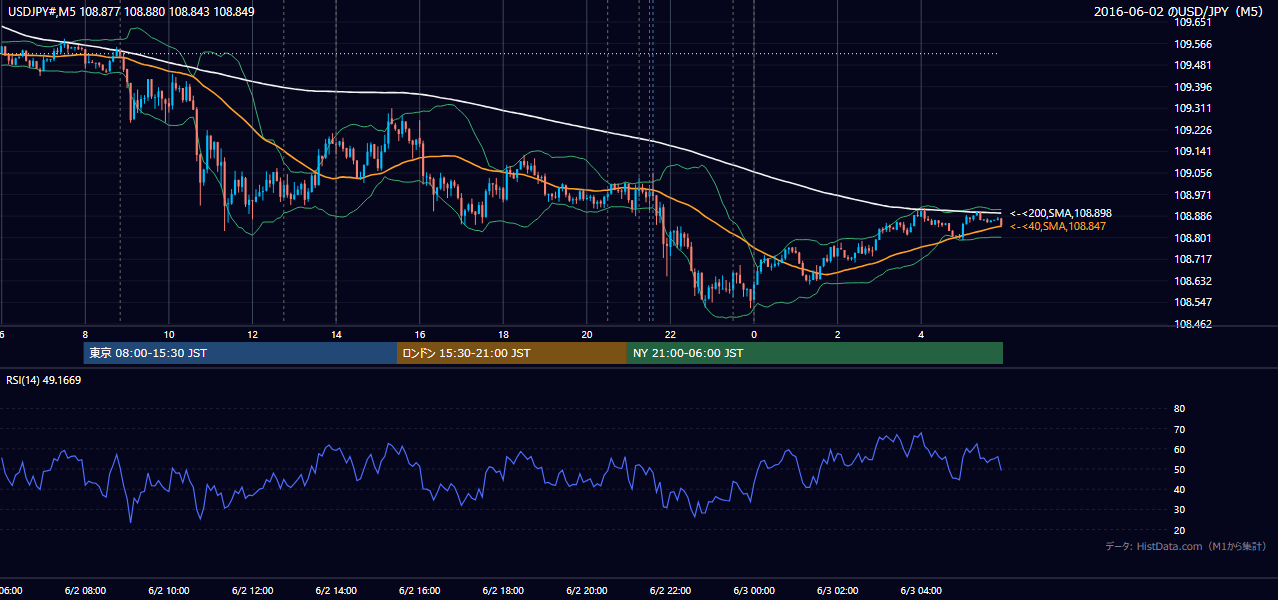
Task: Click the 6/2 12:00 time axis label
Action: tap(252, 590)
